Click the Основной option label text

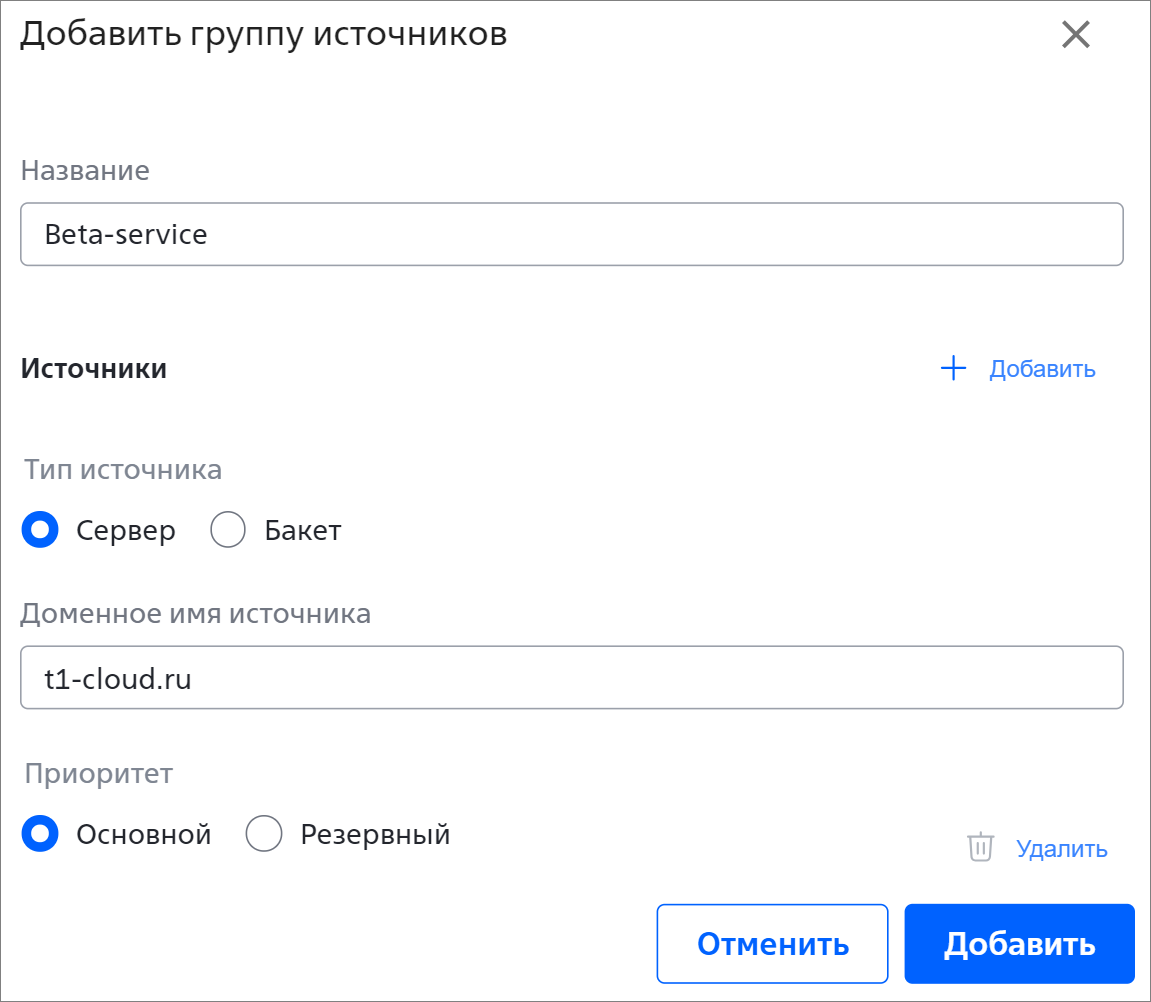click(x=144, y=835)
